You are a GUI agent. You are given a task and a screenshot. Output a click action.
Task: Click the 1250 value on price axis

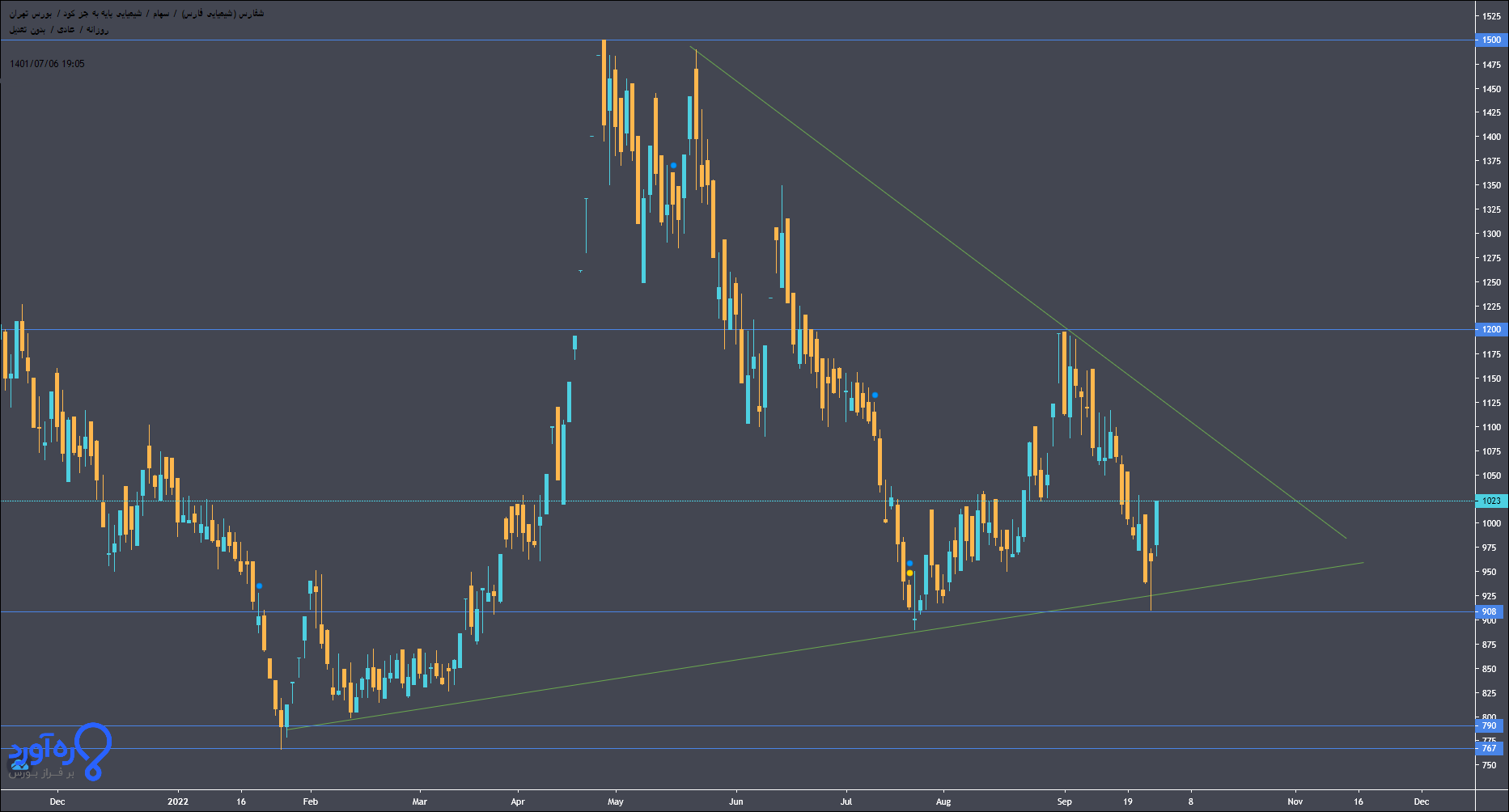(x=1491, y=282)
